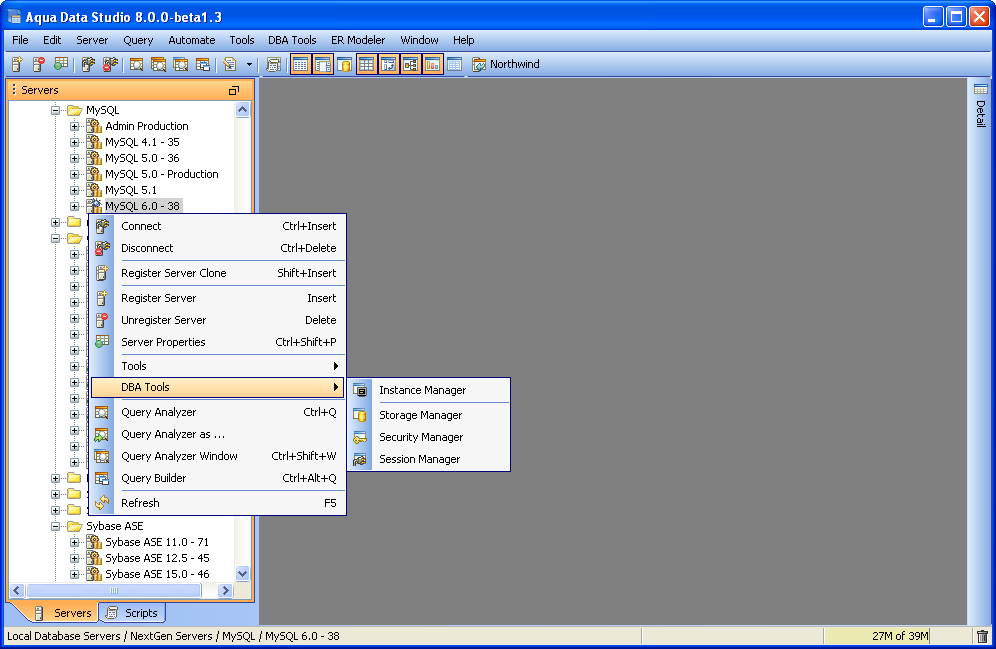Image resolution: width=996 pixels, height=649 pixels.
Task: Toggle the highlighted table grid toolbar button
Action: point(367,64)
